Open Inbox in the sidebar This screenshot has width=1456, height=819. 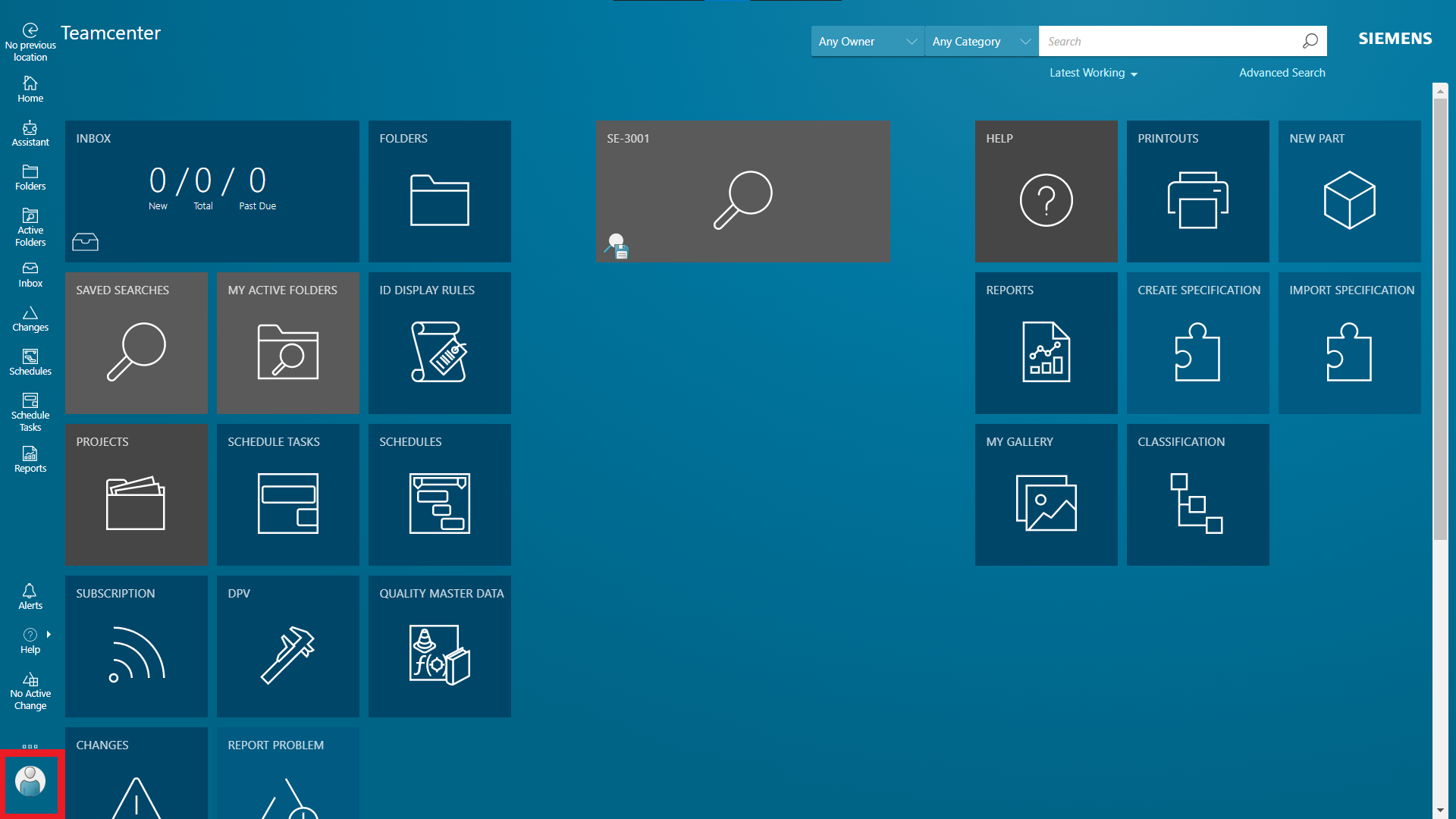pyautogui.click(x=30, y=275)
